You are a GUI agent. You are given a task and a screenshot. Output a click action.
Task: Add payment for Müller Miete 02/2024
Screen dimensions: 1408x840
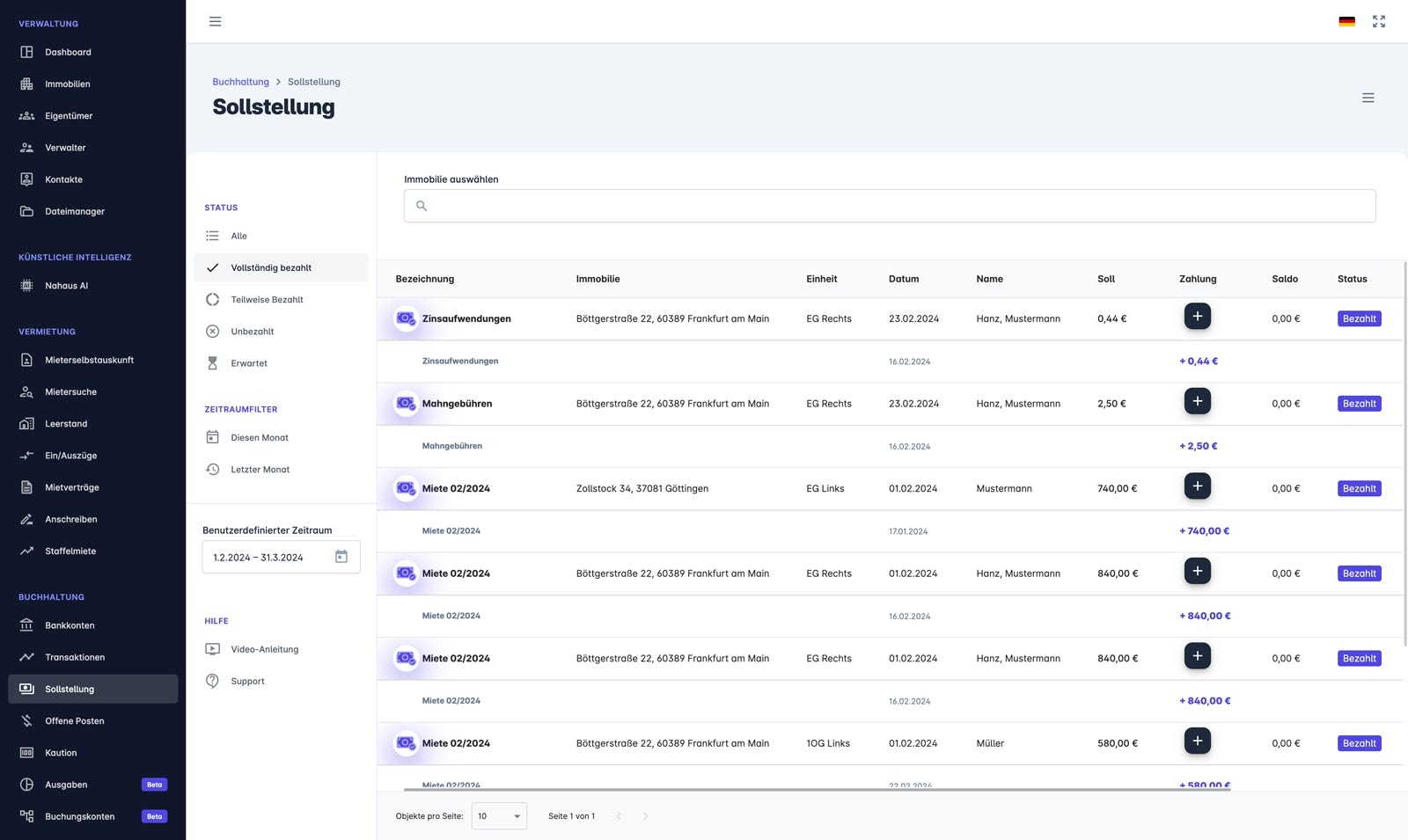click(x=1197, y=741)
